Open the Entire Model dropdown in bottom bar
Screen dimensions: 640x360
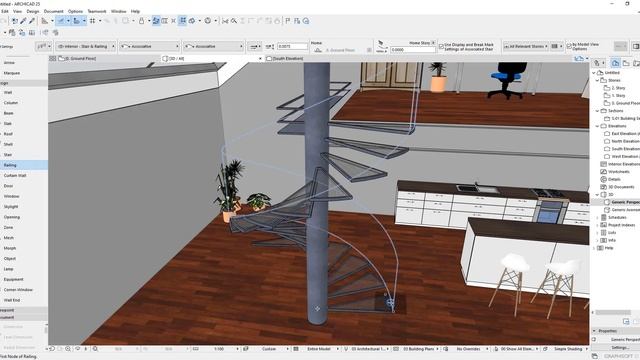pyautogui.click(x=321, y=349)
